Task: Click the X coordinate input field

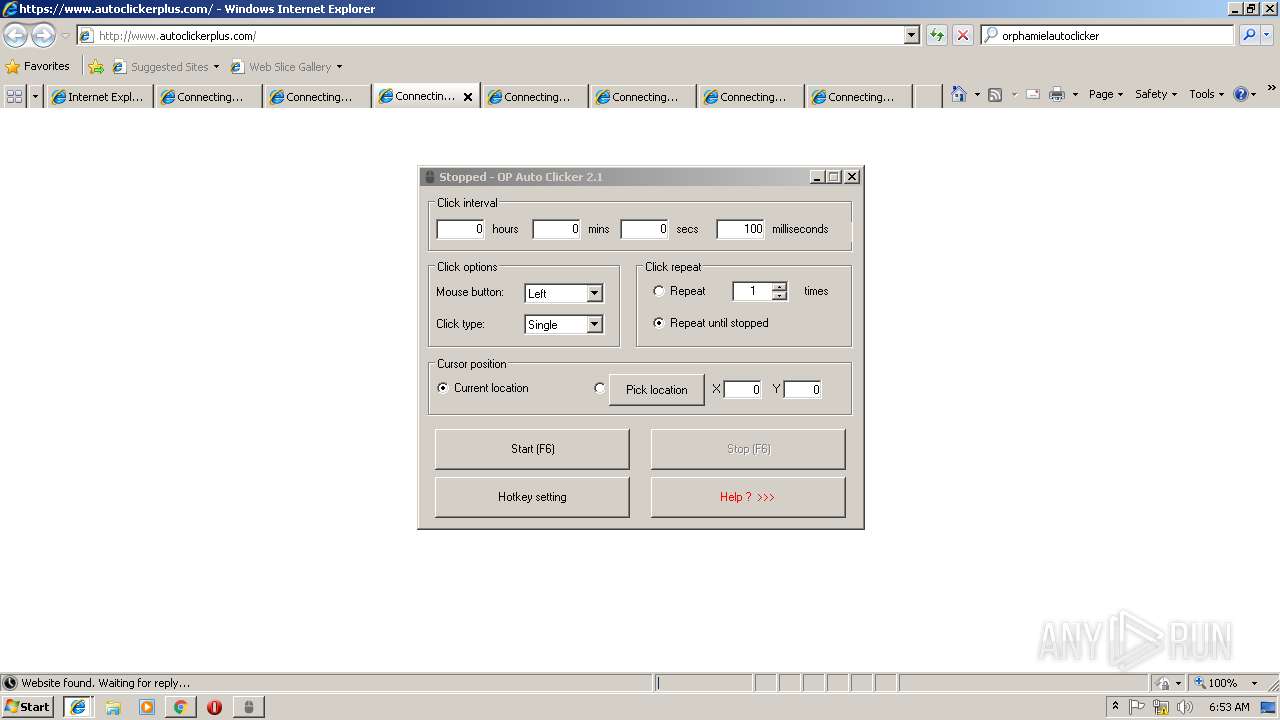Action: 743,389
